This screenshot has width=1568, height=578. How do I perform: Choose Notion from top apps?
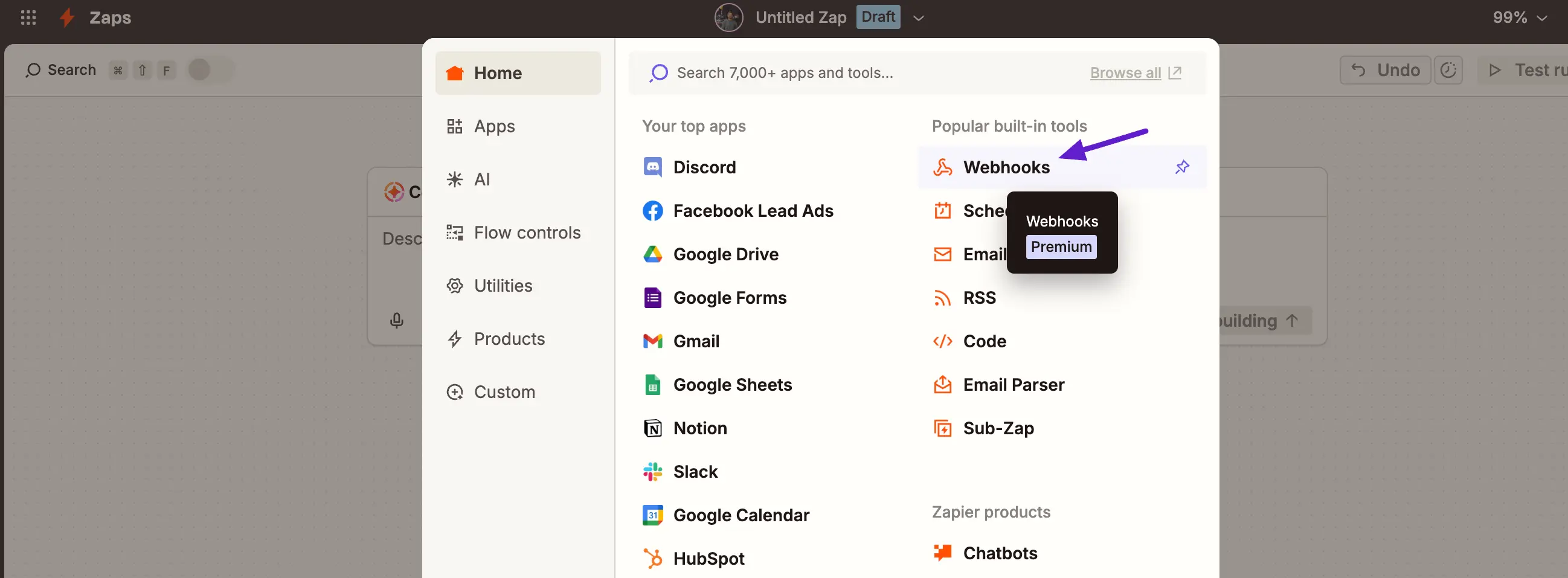click(700, 428)
